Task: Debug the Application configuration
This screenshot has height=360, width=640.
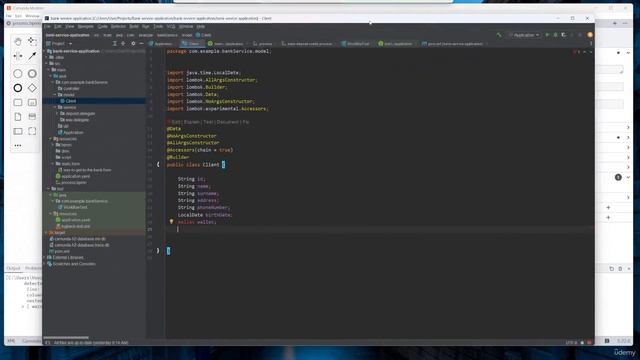Action: pyautogui.click(x=555, y=35)
